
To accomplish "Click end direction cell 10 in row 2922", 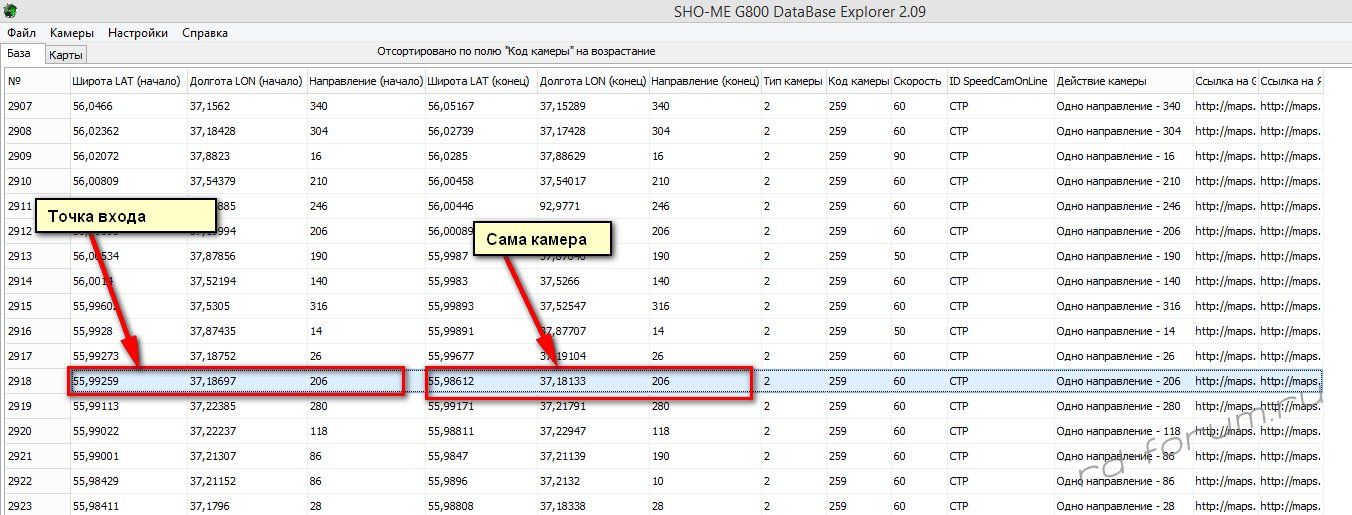I will pyautogui.click(x=704, y=481).
